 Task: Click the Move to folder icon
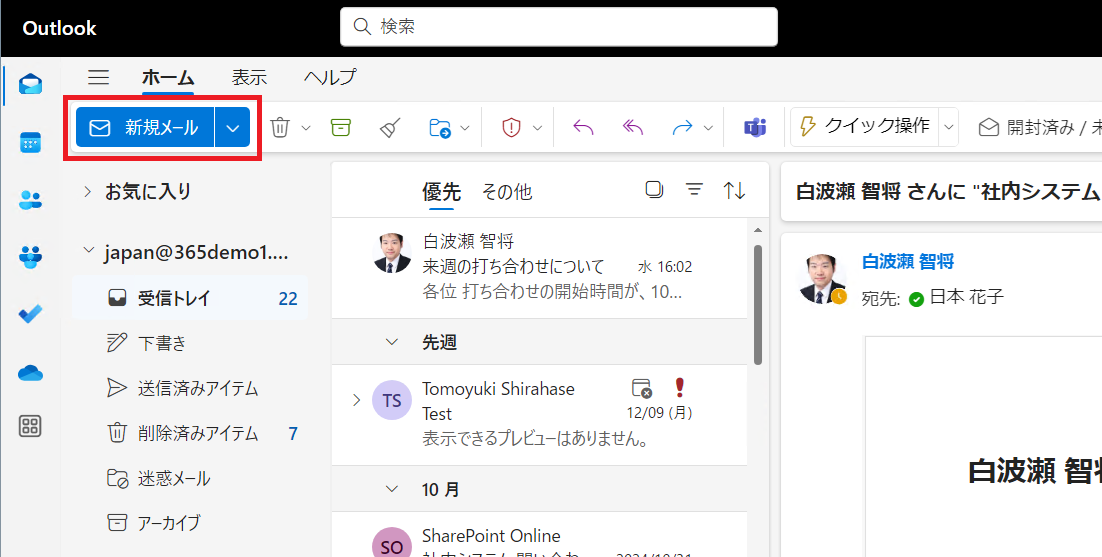pyautogui.click(x=440, y=128)
